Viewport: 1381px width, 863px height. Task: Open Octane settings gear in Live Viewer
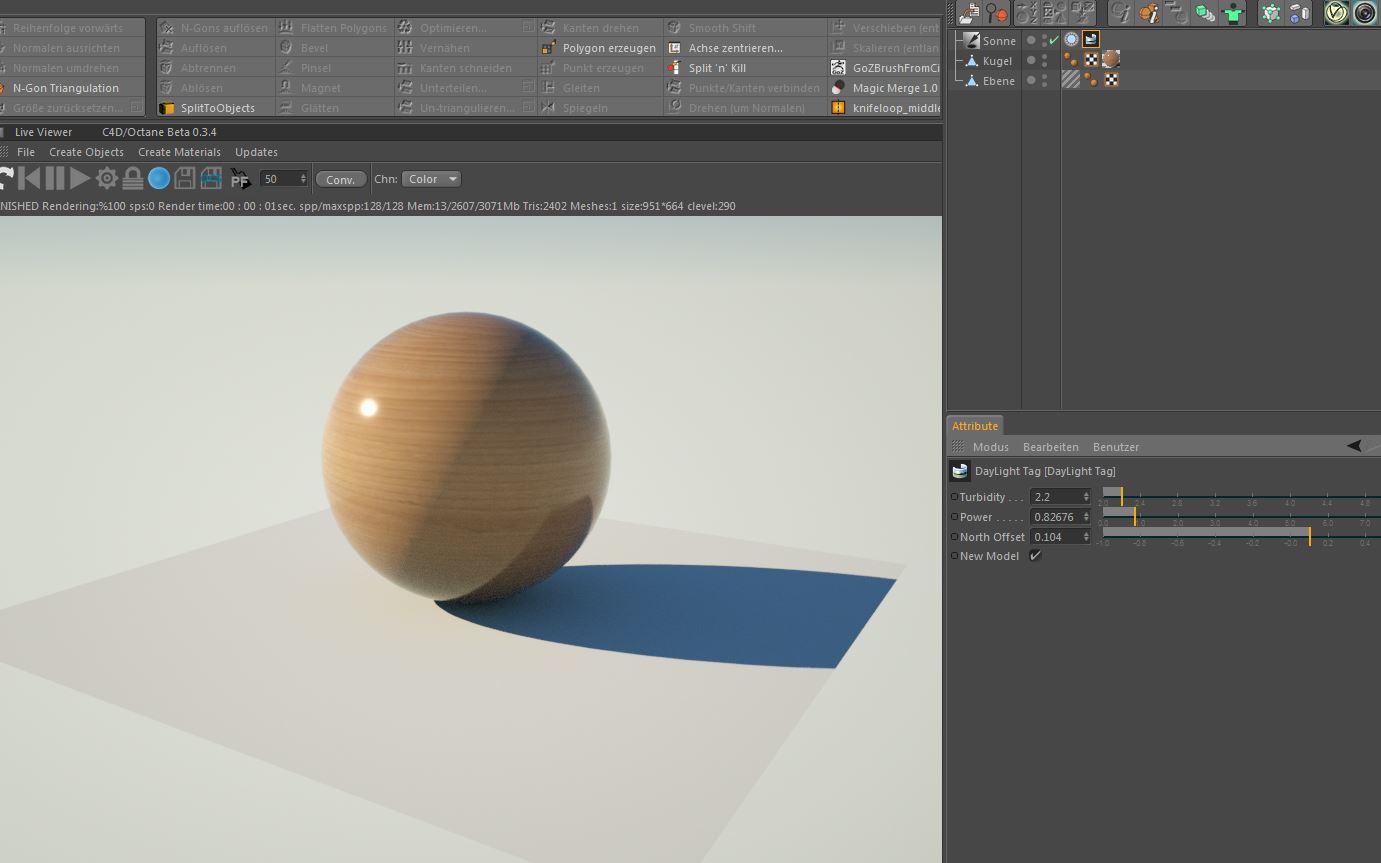click(107, 179)
